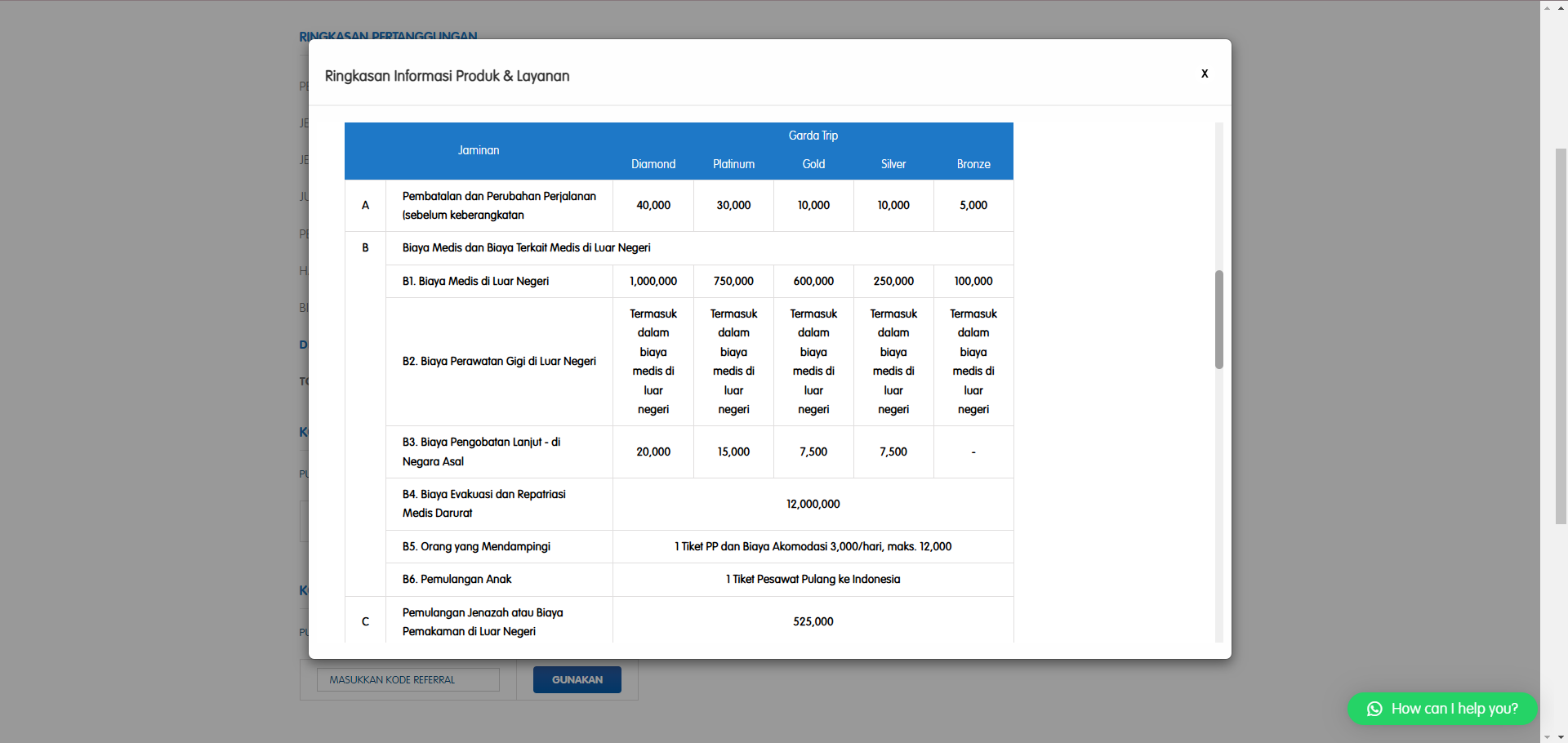Click 'Pemulangan Jenazah atau Biaya Pemakaman' label
This screenshot has width=1568, height=743.
click(483, 622)
